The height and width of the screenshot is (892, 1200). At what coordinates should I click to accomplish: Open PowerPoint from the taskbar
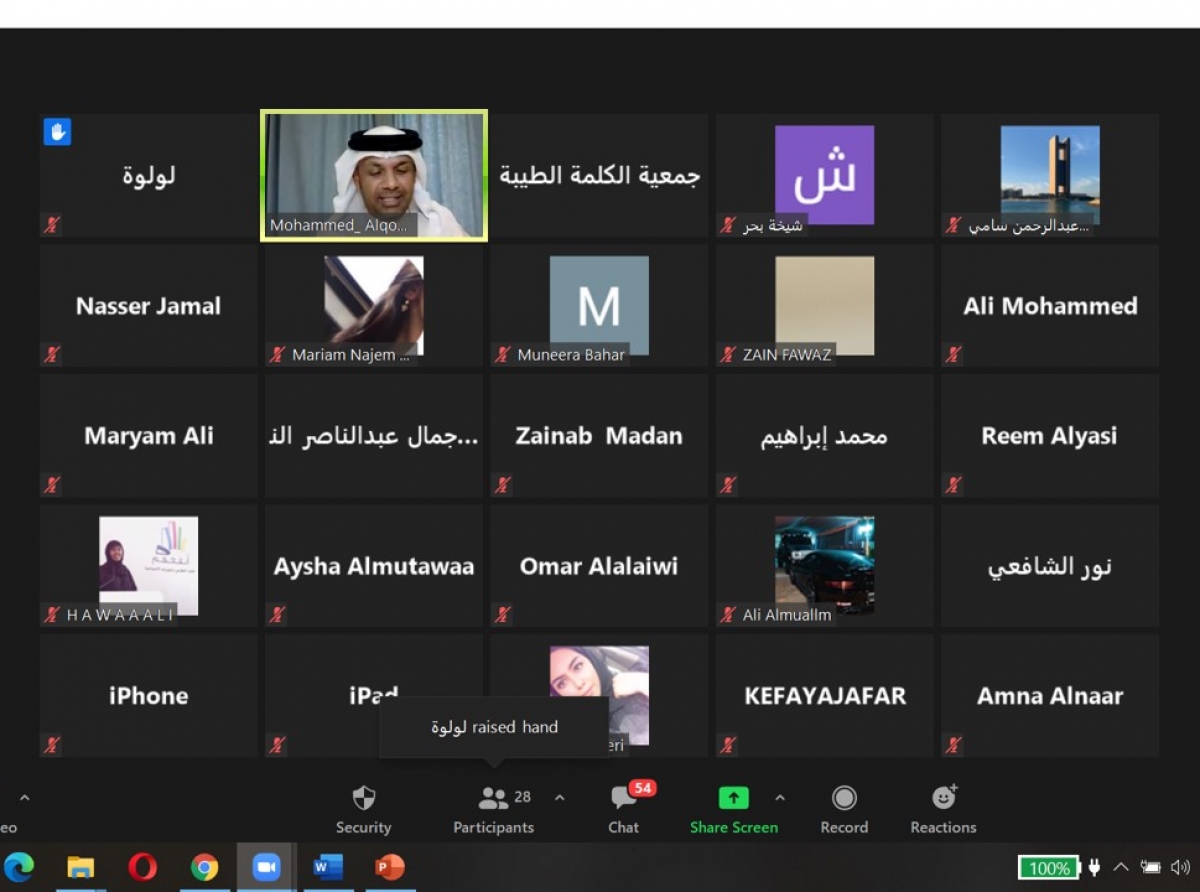coord(389,868)
